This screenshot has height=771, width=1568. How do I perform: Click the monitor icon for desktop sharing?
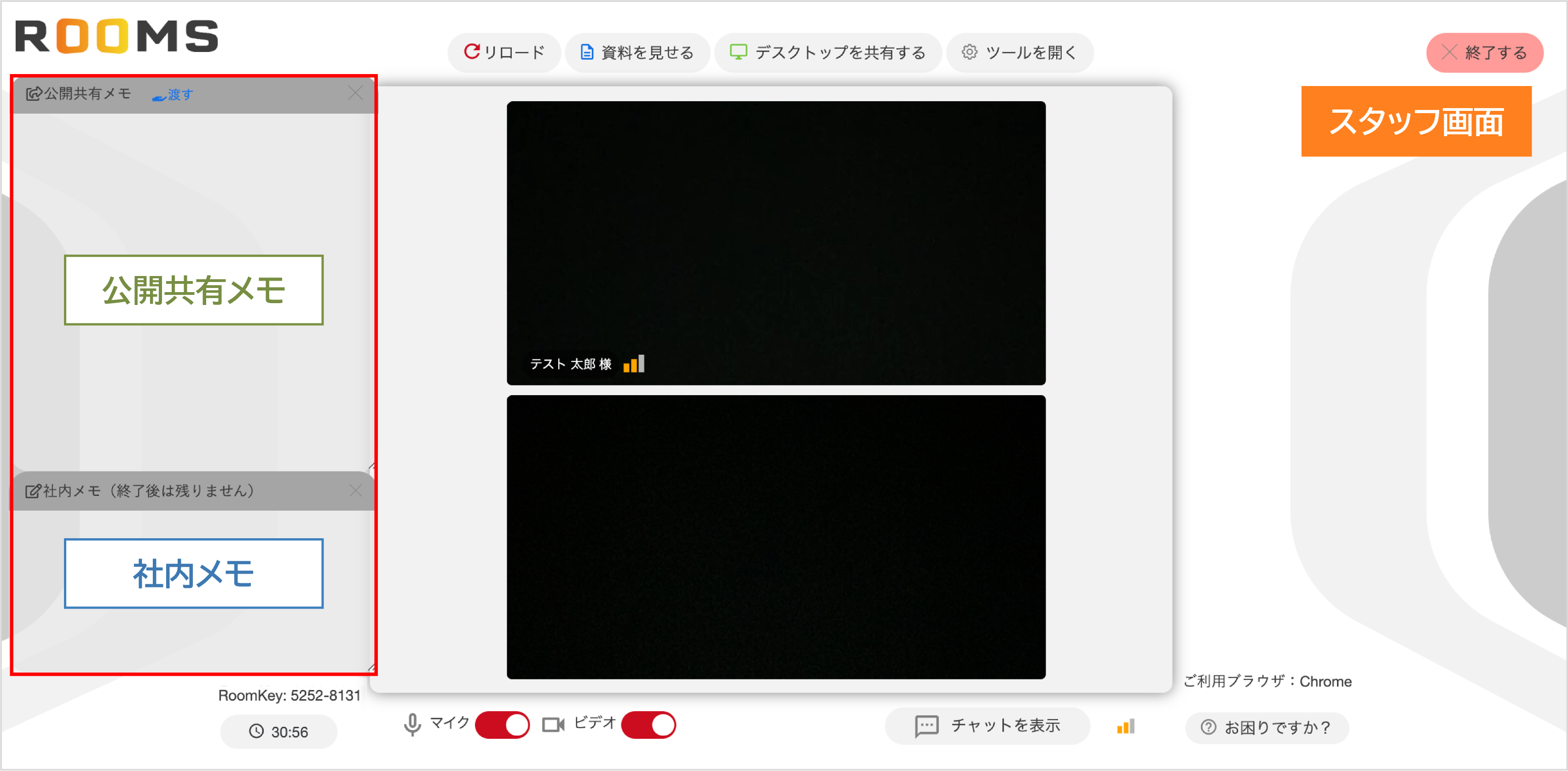click(x=738, y=52)
